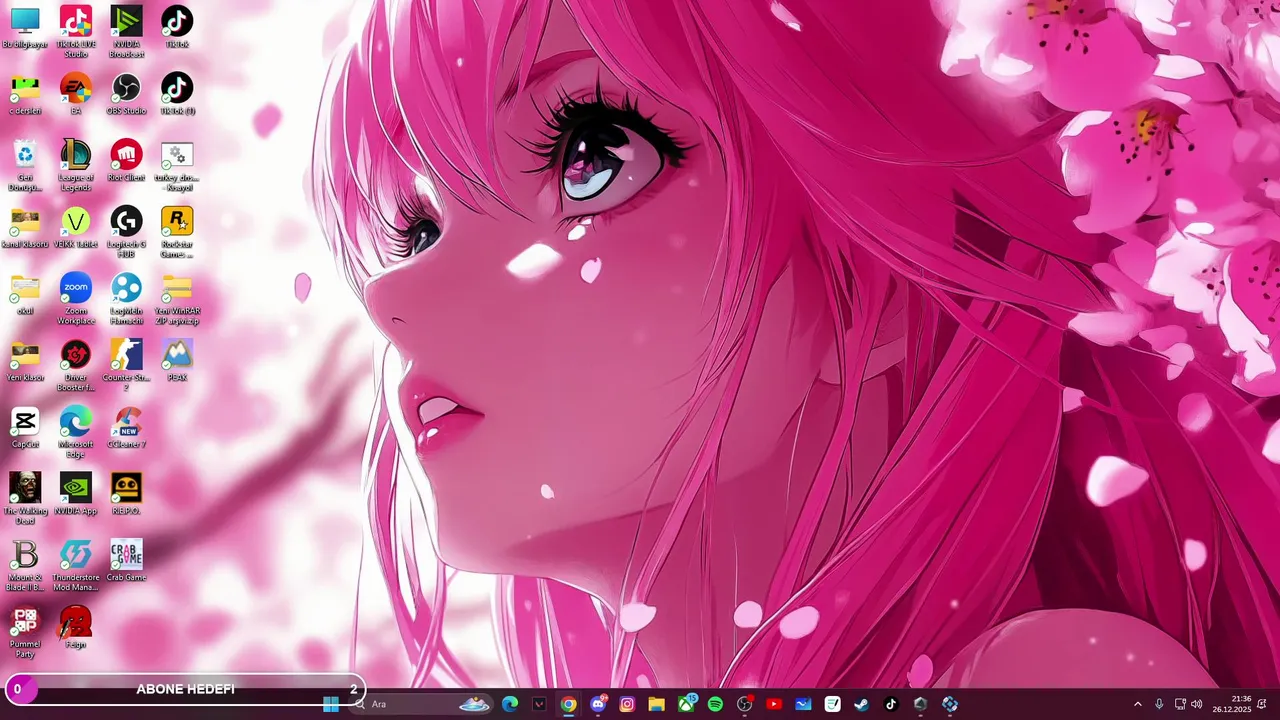Open Google Chrome from taskbar
The height and width of the screenshot is (720, 1280).
point(568,704)
